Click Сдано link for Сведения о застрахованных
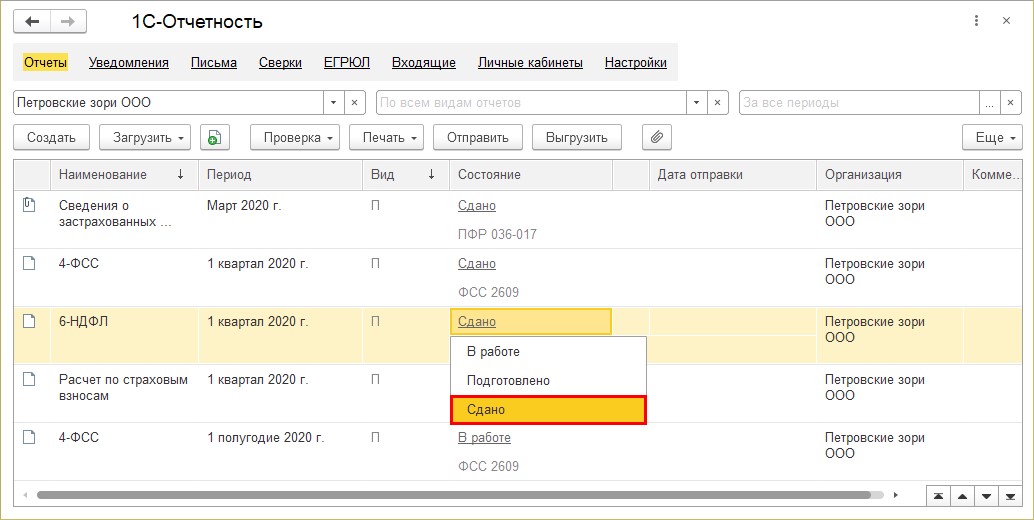The width and height of the screenshot is (1034, 520). (x=477, y=206)
